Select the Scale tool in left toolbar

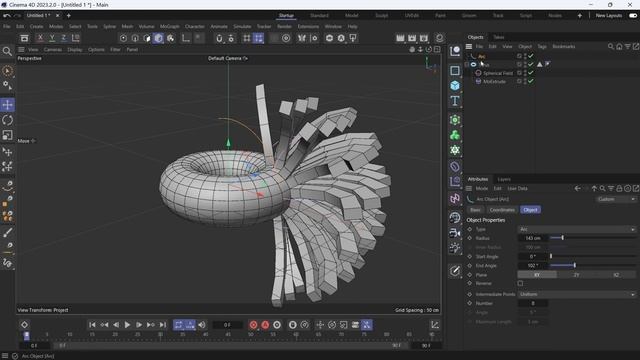coord(7,135)
